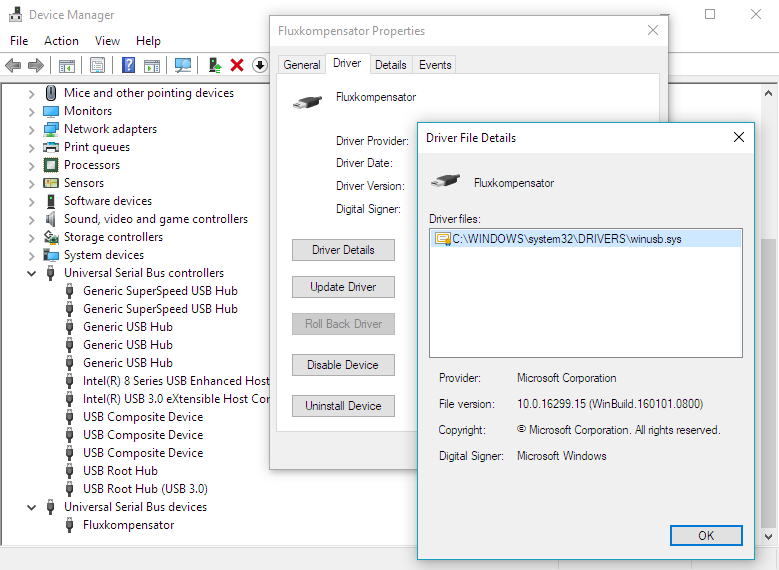779x570 pixels.
Task: Click the scrollbar down arrow
Action: coord(768,537)
